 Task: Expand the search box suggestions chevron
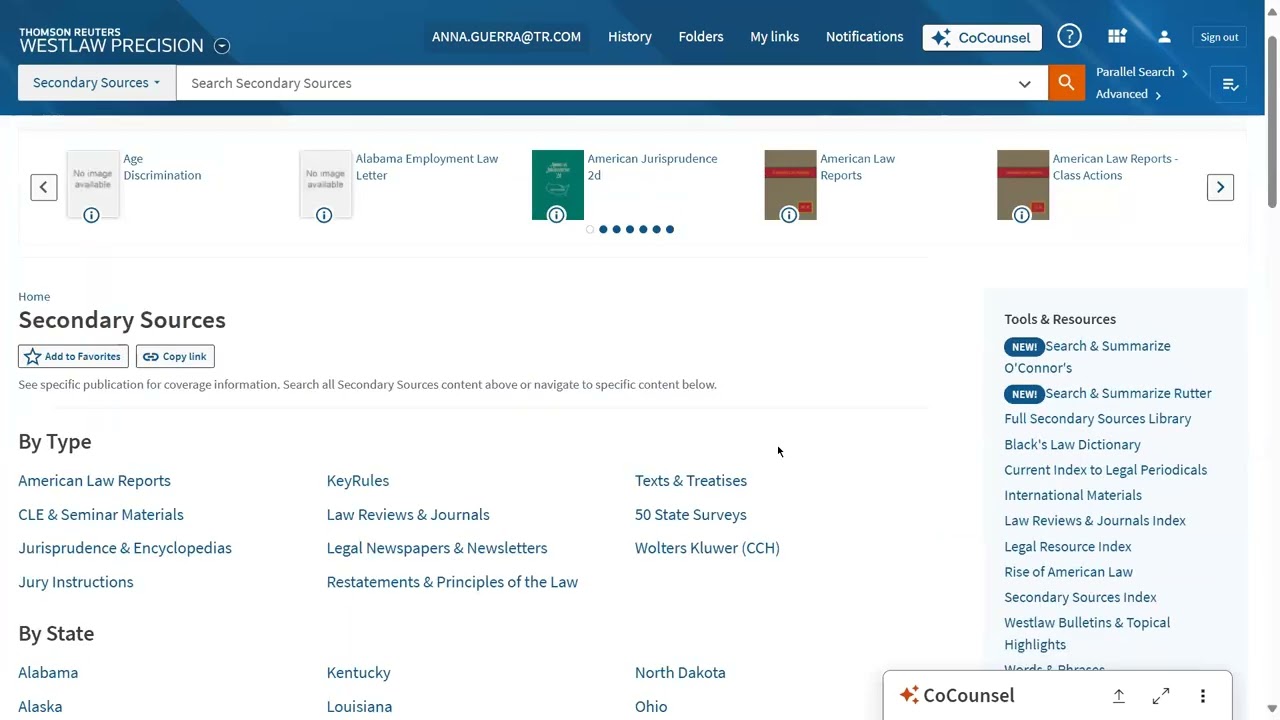click(1024, 84)
